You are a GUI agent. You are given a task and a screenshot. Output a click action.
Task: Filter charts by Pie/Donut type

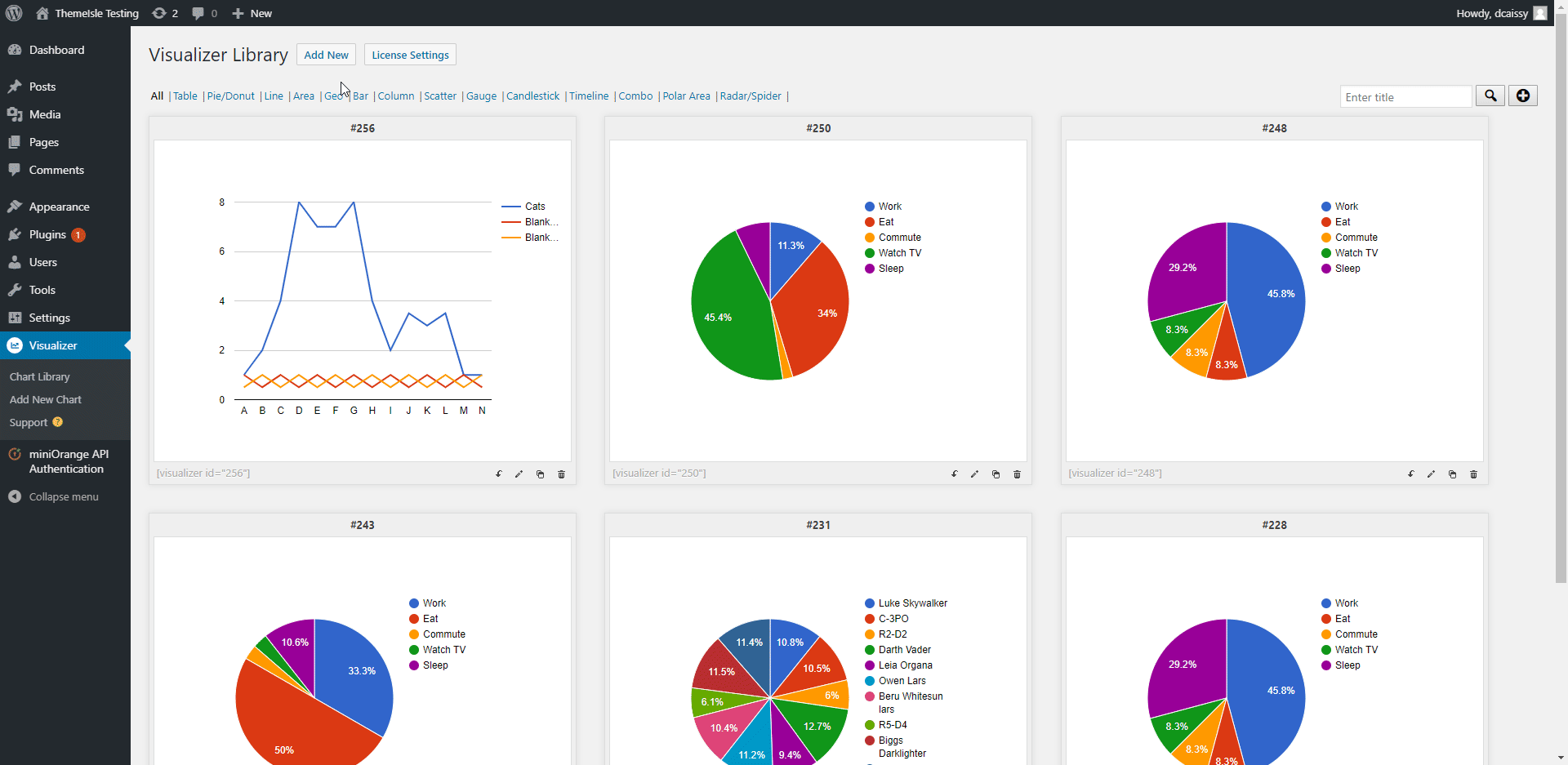230,96
